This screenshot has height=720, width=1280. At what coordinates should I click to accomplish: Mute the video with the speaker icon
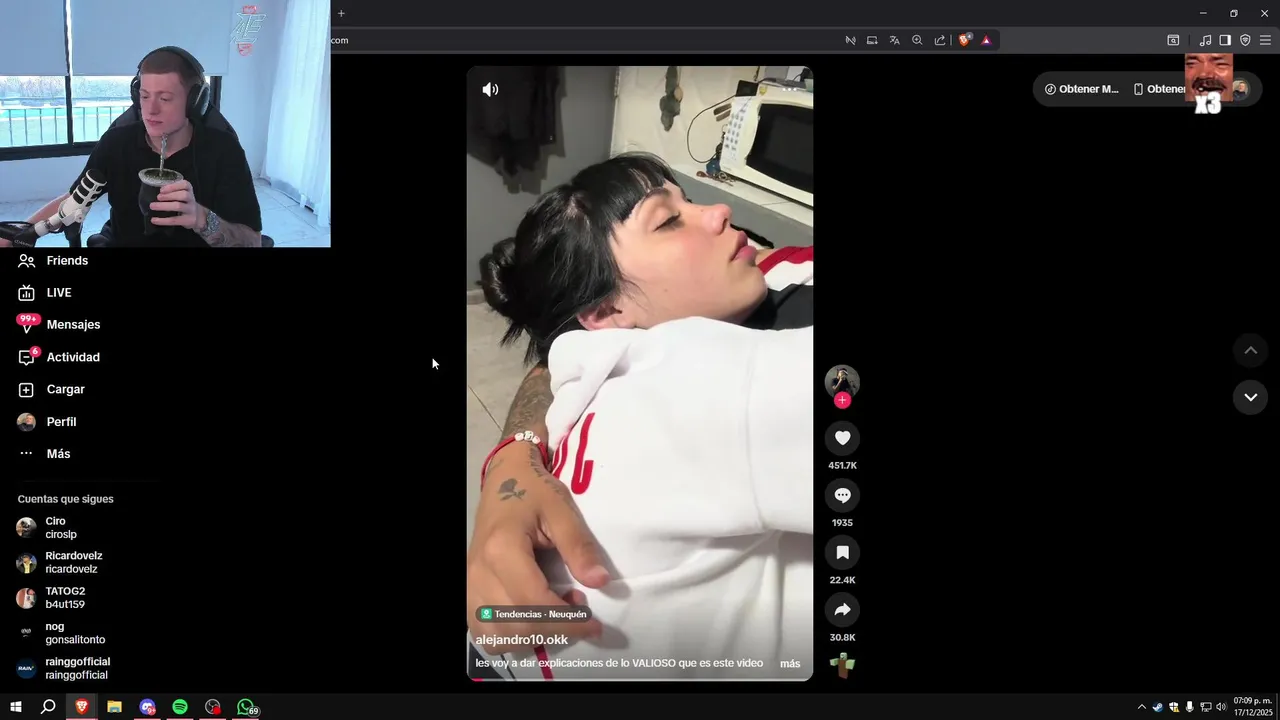pyautogui.click(x=490, y=90)
